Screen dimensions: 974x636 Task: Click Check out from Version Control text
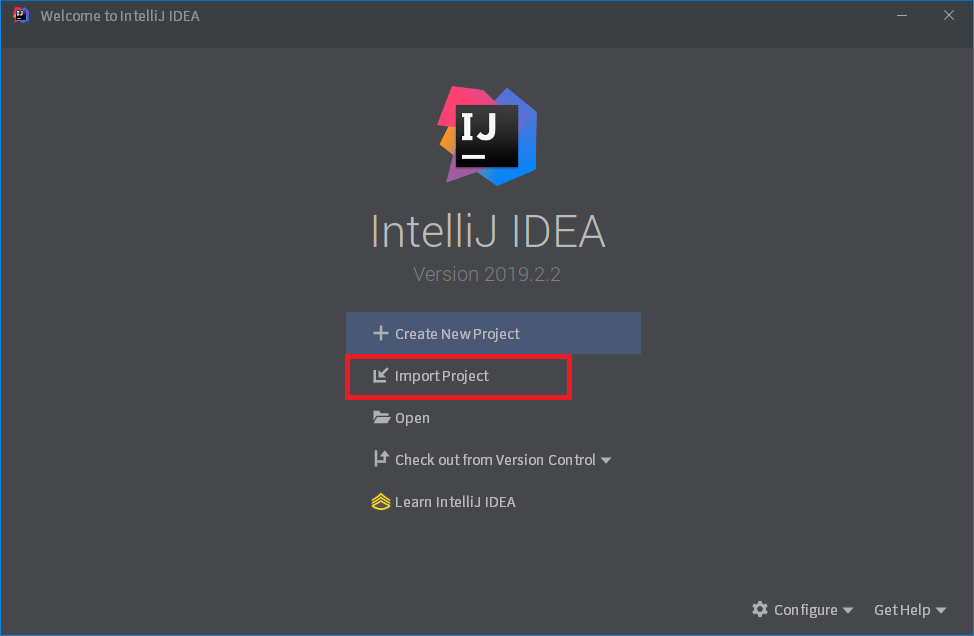[495, 460]
